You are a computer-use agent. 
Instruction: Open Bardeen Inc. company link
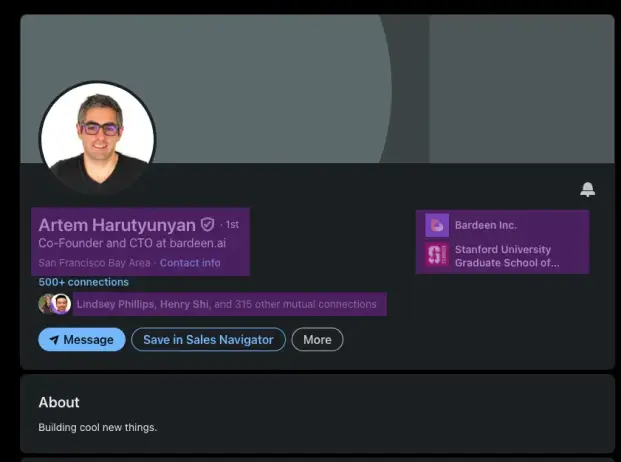[486, 225]
